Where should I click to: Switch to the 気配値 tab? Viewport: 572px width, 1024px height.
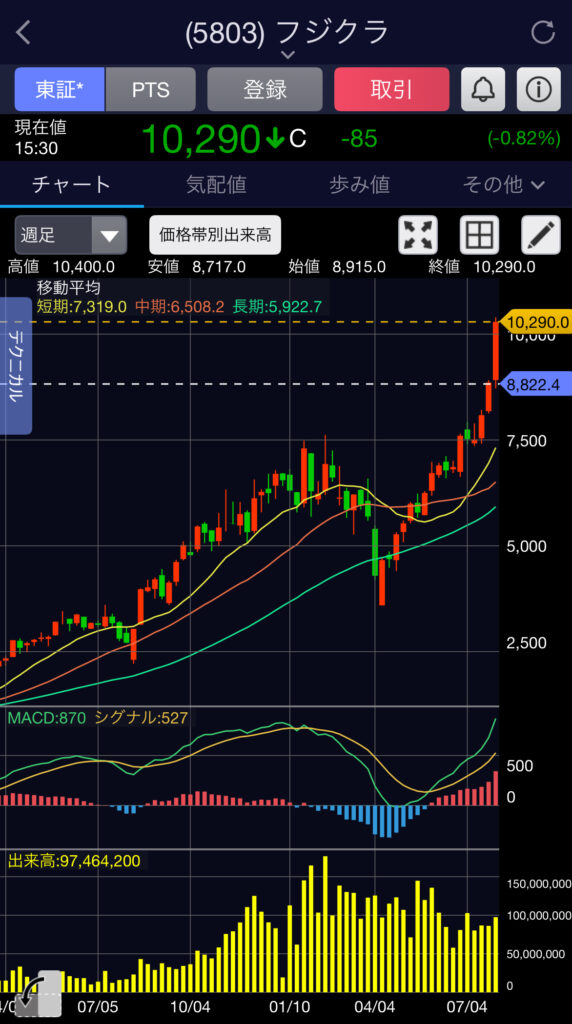[215, 185]
